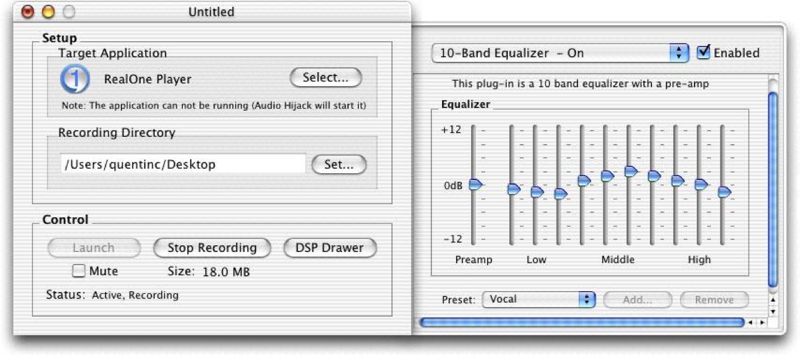Click the horizontal scrollbar right arrow
The height and width of the screenshot is (360, 800).
(762, 322)
